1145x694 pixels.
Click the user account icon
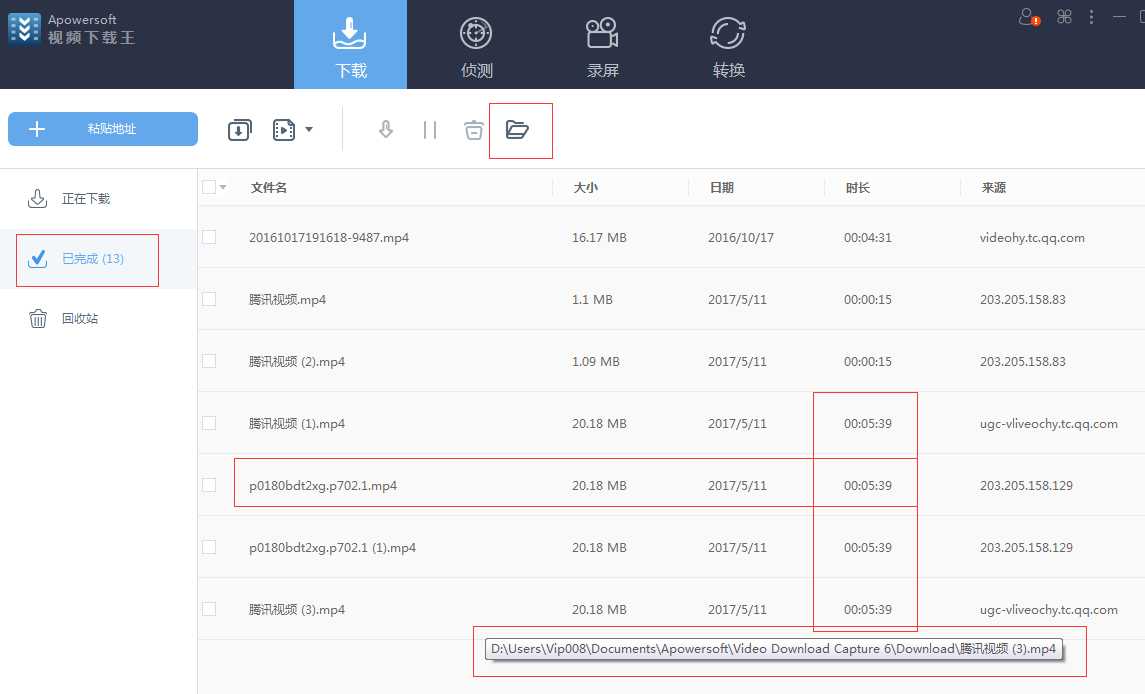click(1028, 17)
